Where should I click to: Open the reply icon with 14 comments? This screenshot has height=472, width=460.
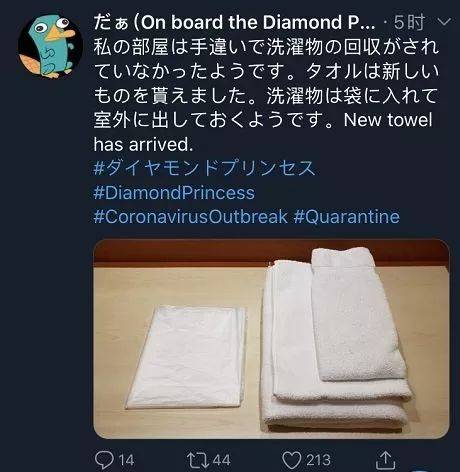coord(104,460)
